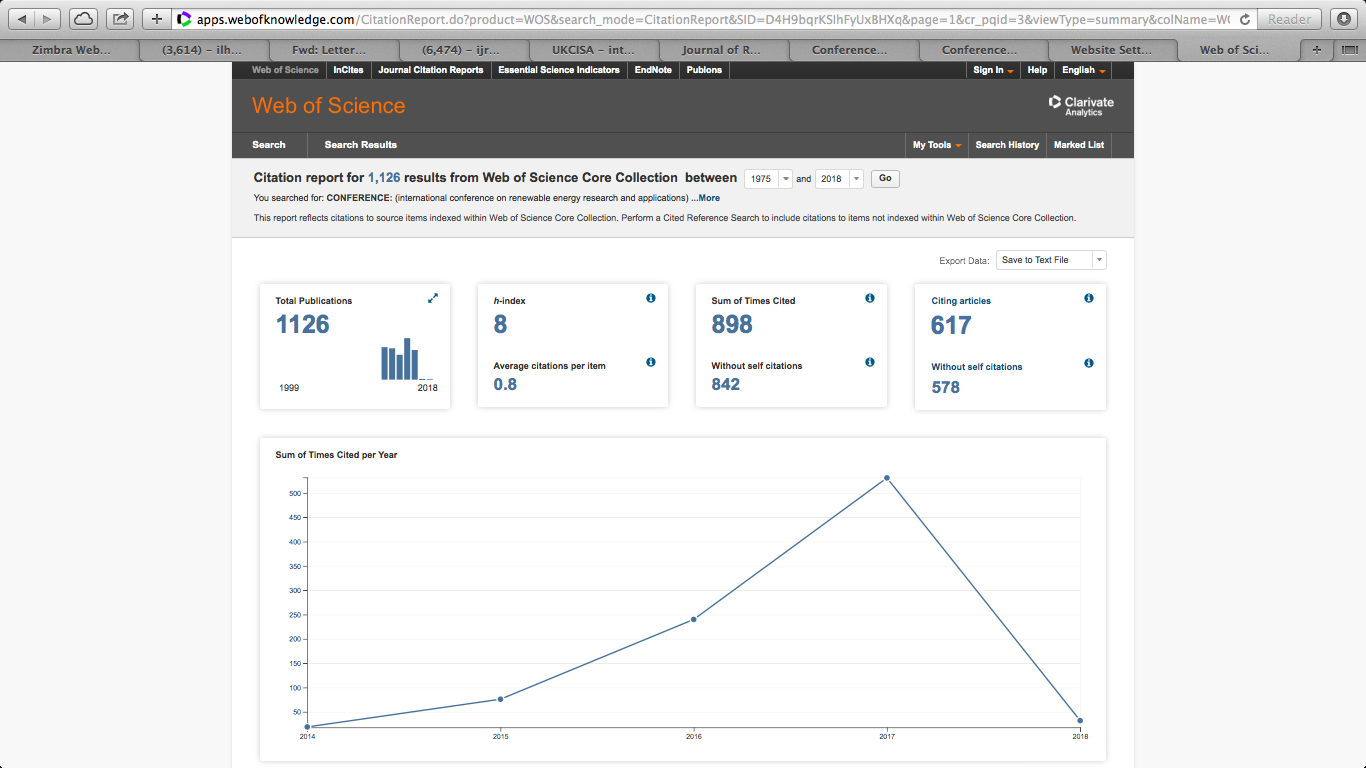Open the 1975 start year dropdown
This screenshot has height=768, width=1366.
click(768, 179)
